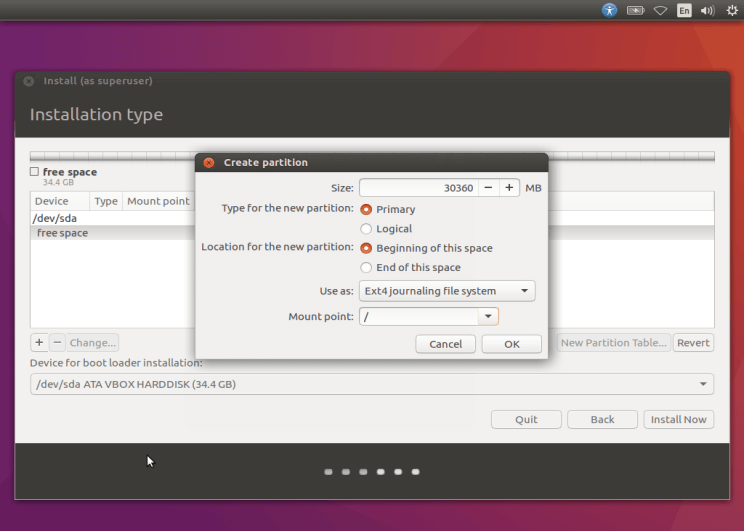Open the Ext4 journaling file system dropdown
This screenshot has width=744, height=531.
click(x=448, y=291)
